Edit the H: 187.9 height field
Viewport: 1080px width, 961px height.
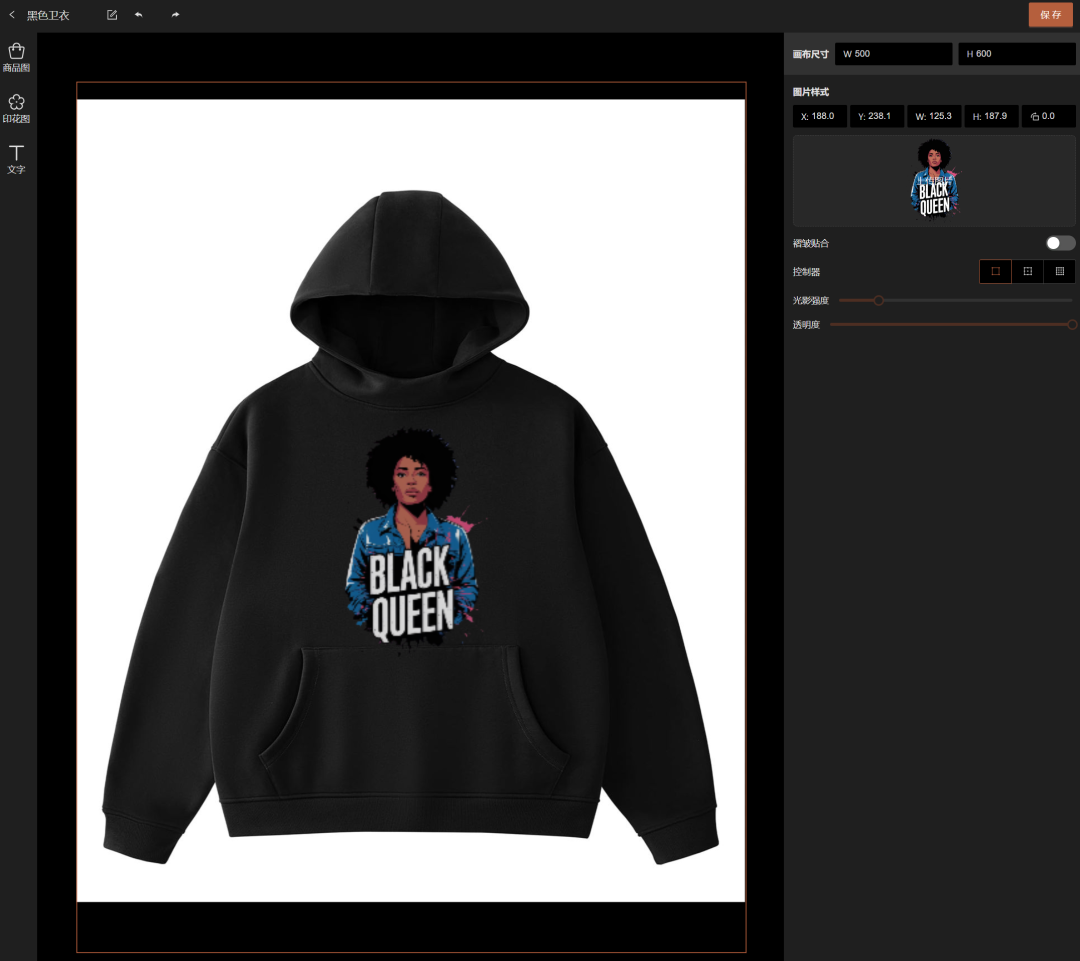[991, 116]
